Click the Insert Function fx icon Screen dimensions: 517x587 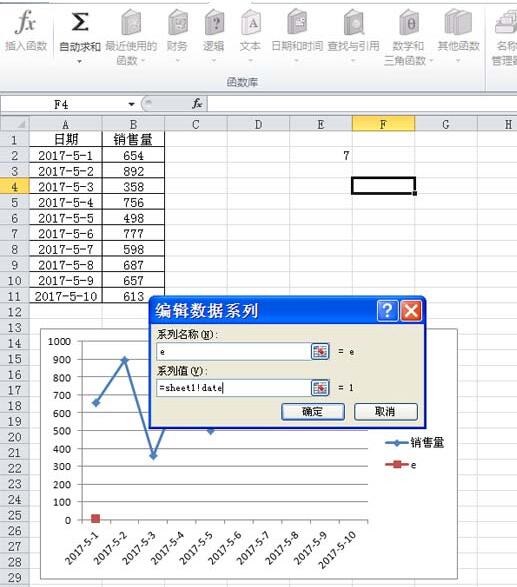[25, 22]
